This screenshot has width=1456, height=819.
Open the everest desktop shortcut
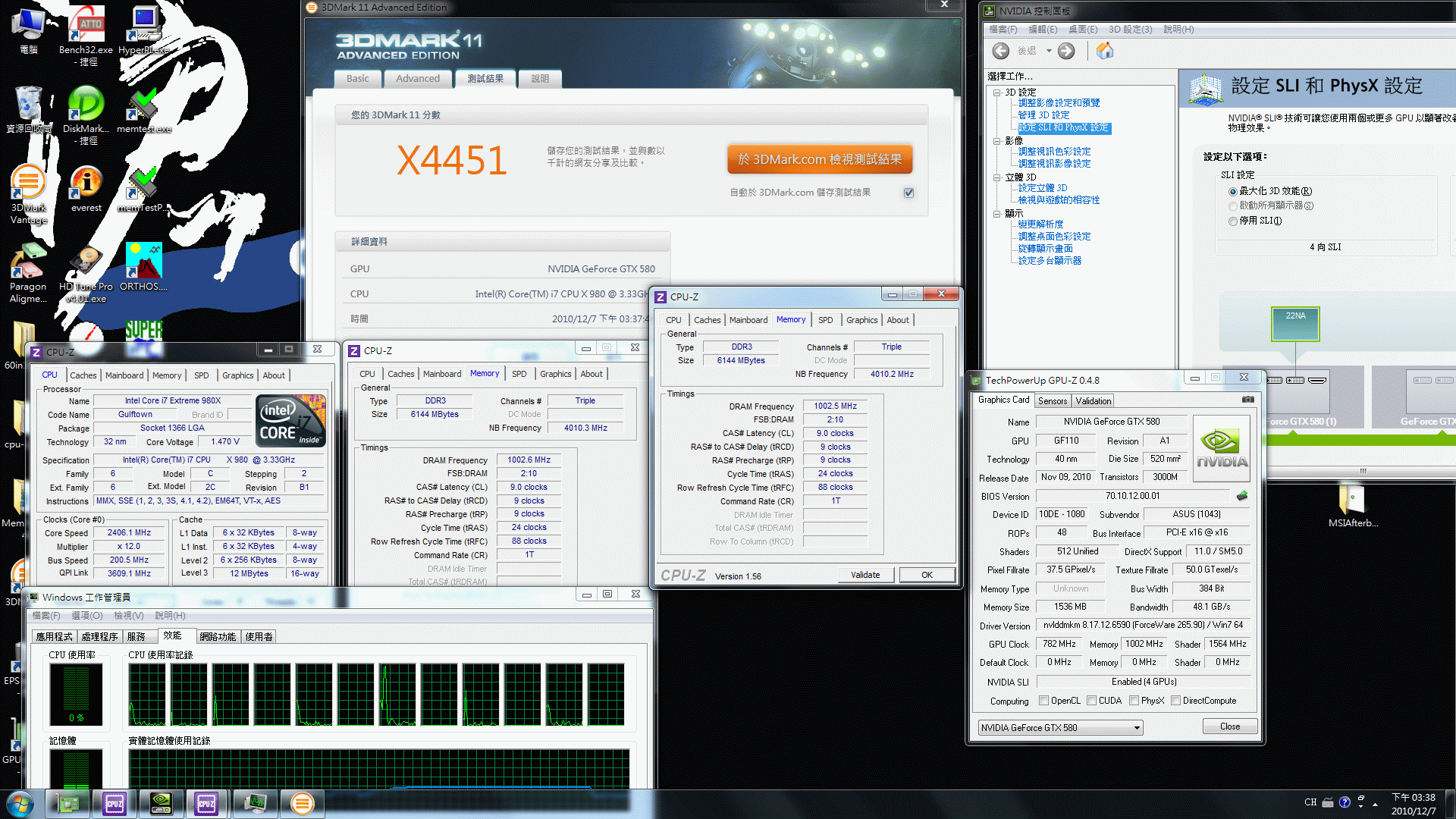(86, 190)
